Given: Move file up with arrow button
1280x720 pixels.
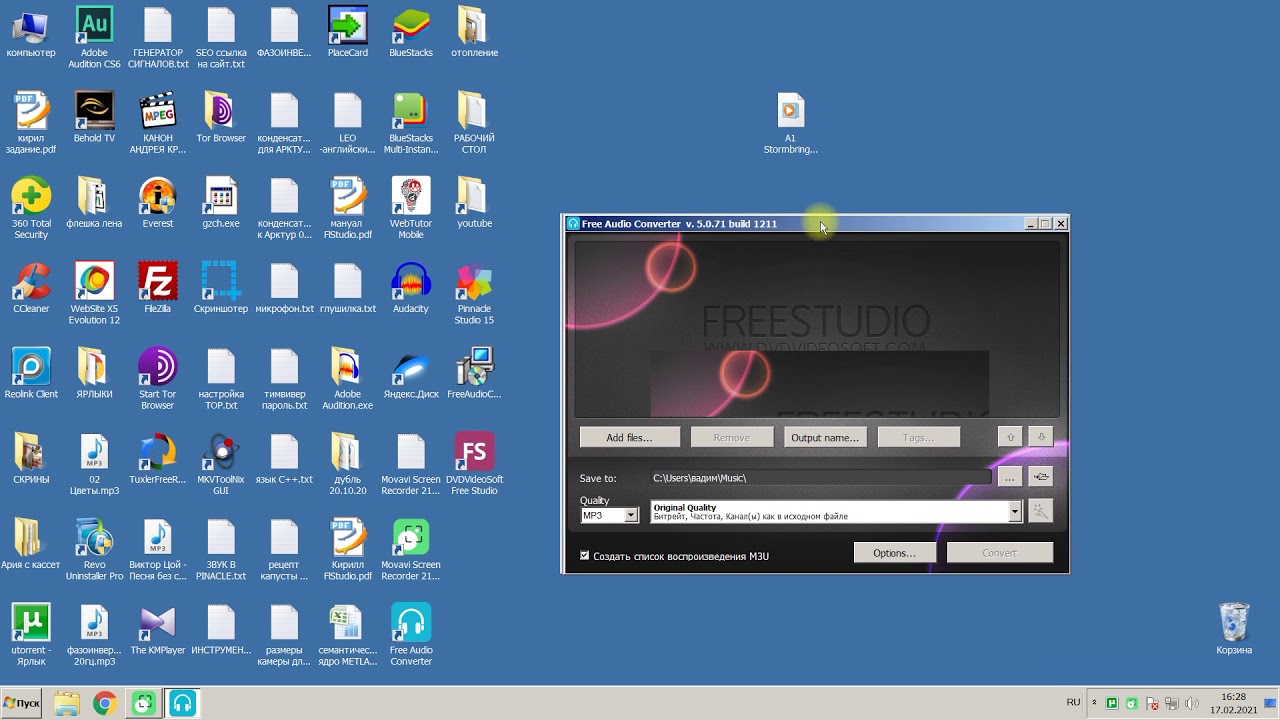Looking at the screenshot, I should (1010, 437).
